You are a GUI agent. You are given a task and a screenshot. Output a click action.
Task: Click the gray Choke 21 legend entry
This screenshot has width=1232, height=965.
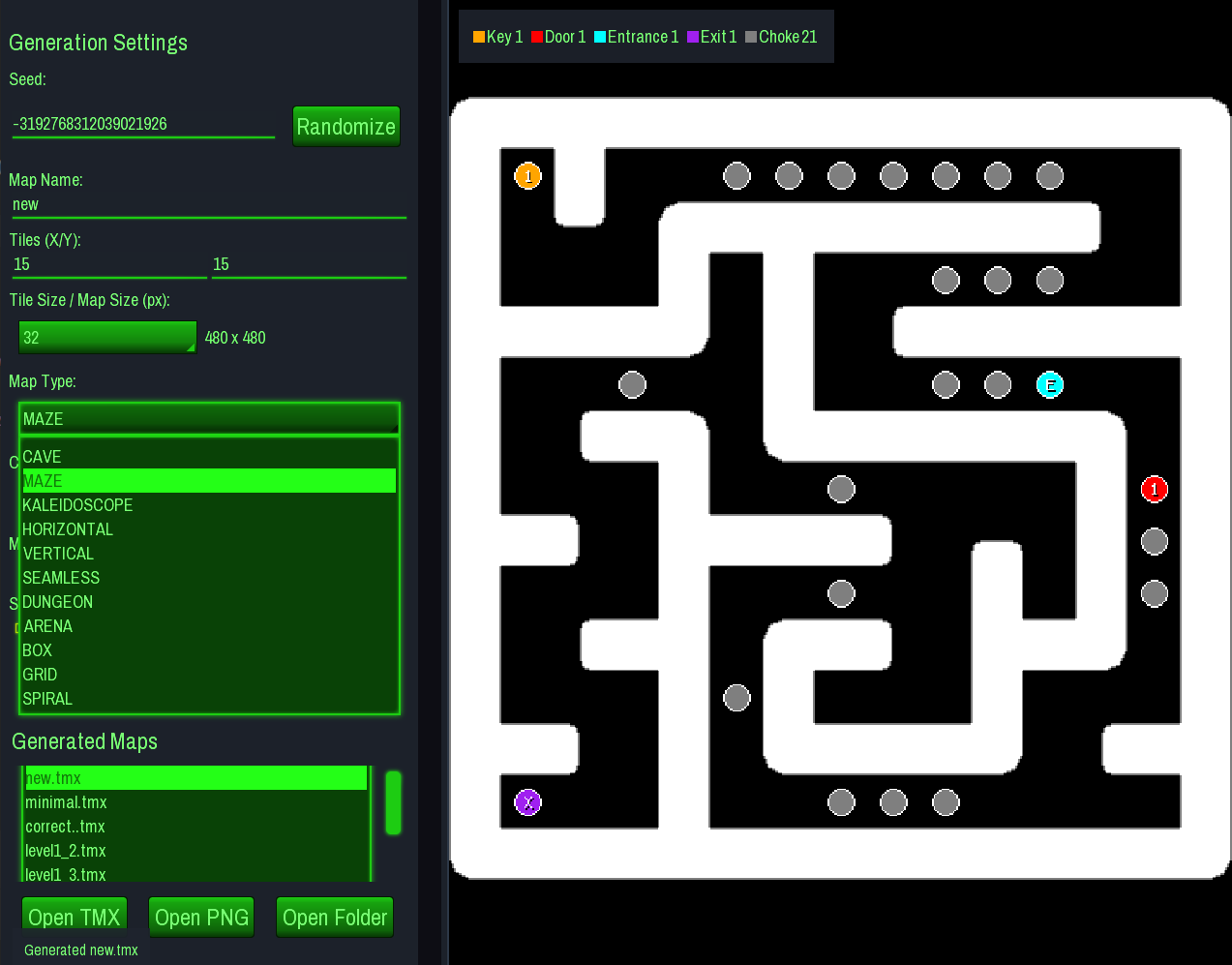782,37
